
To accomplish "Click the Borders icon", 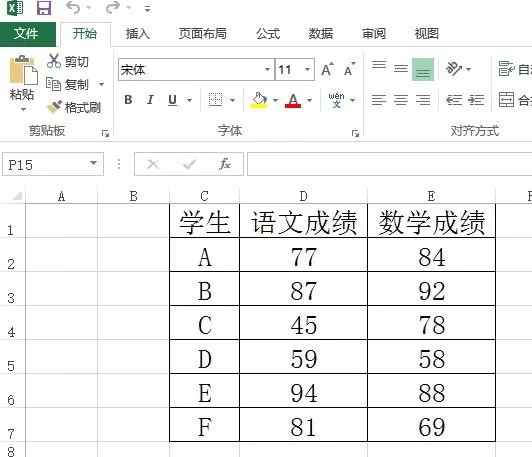I will (215, 100).
